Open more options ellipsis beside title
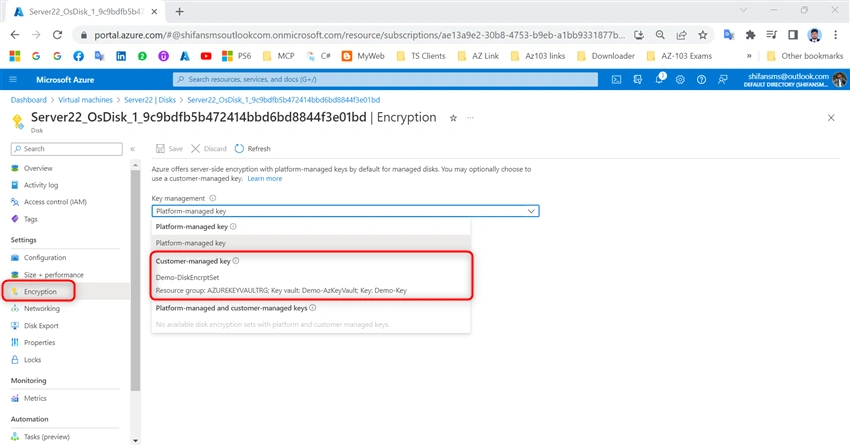Image resolution: width=850 pixels, height=446 pixels. (470, 118)
